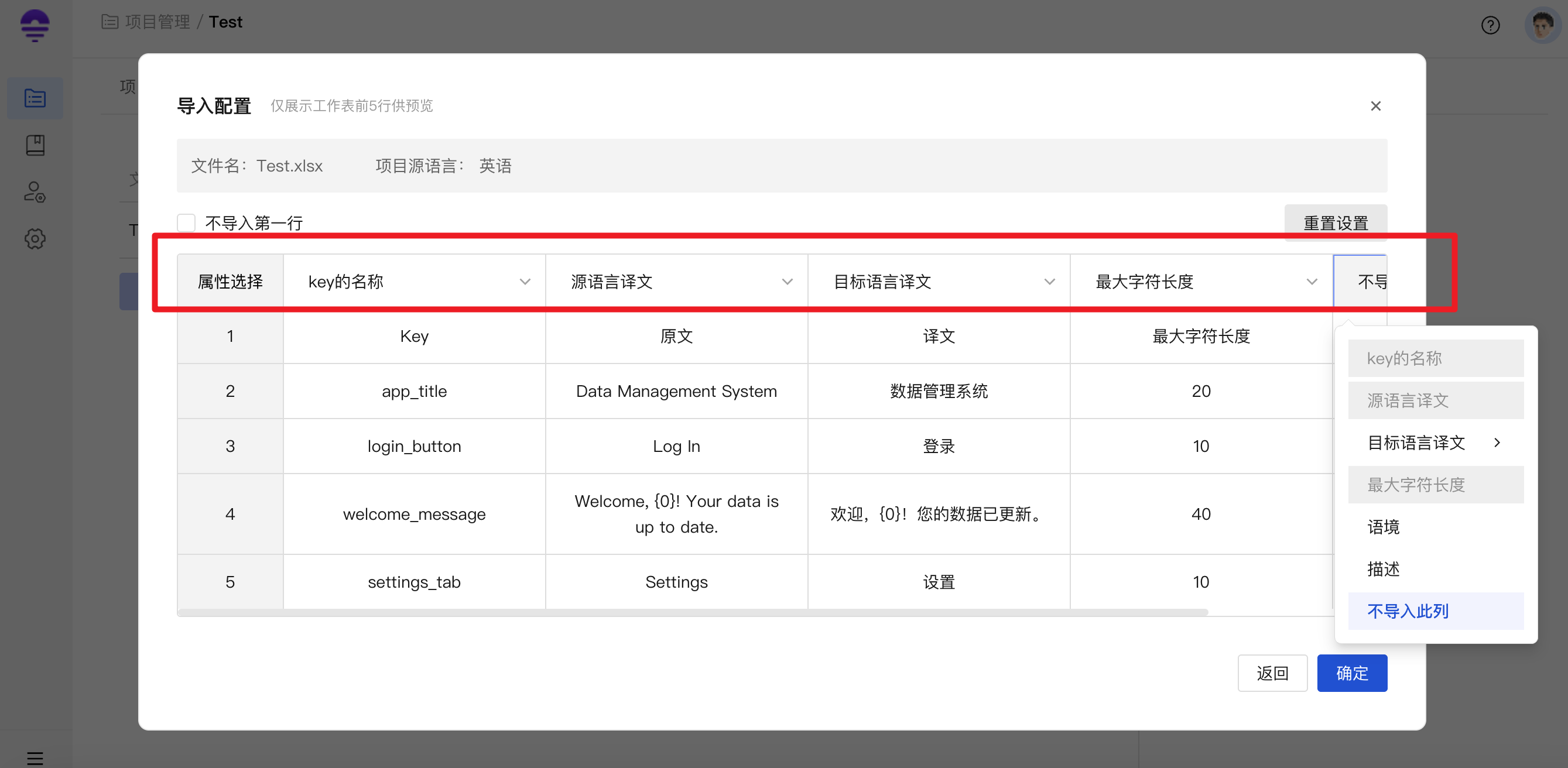Click the value 40 cell
The image size is (1568, 768).
1201,514
